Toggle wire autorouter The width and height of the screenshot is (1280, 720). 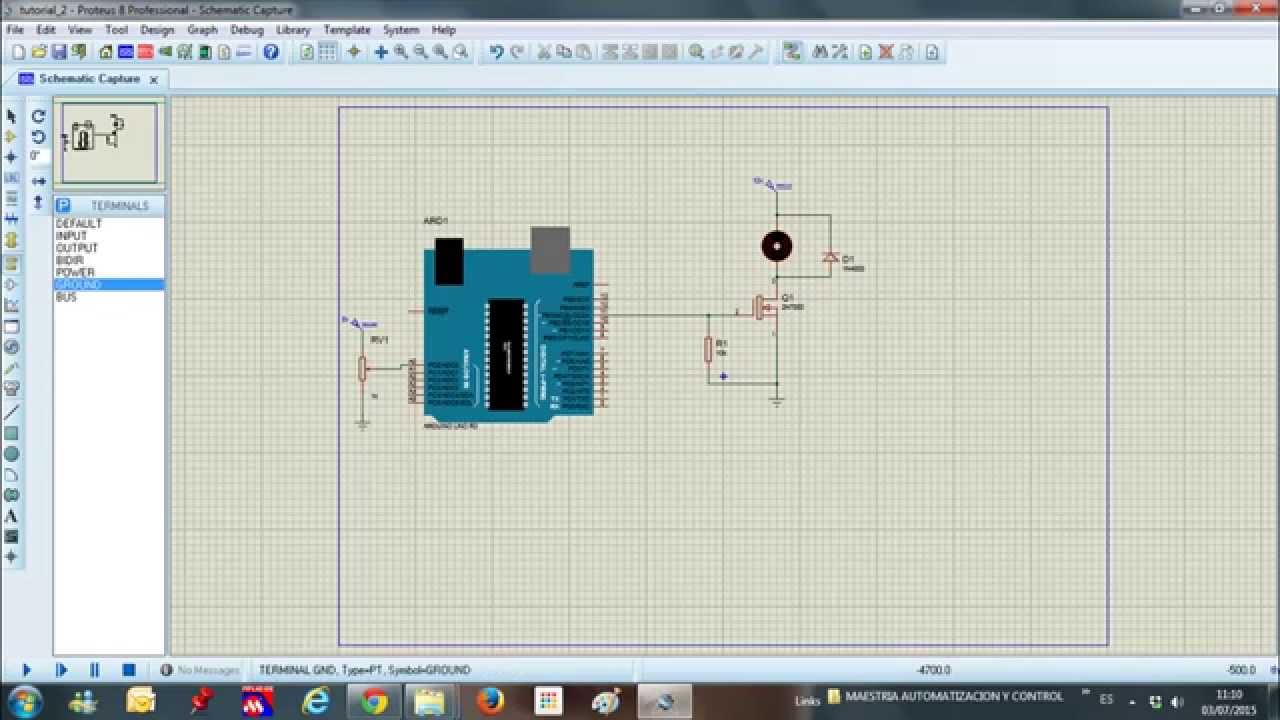(792, 52)
